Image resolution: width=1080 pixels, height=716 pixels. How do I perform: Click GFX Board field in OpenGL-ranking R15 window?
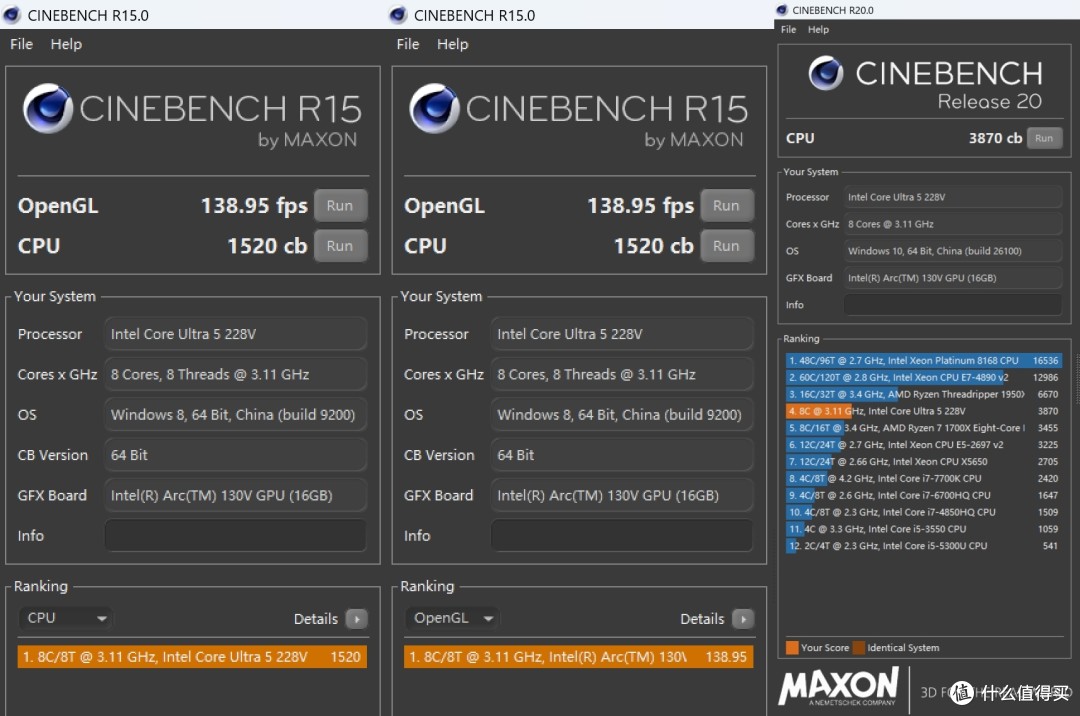tap(622, 496)
